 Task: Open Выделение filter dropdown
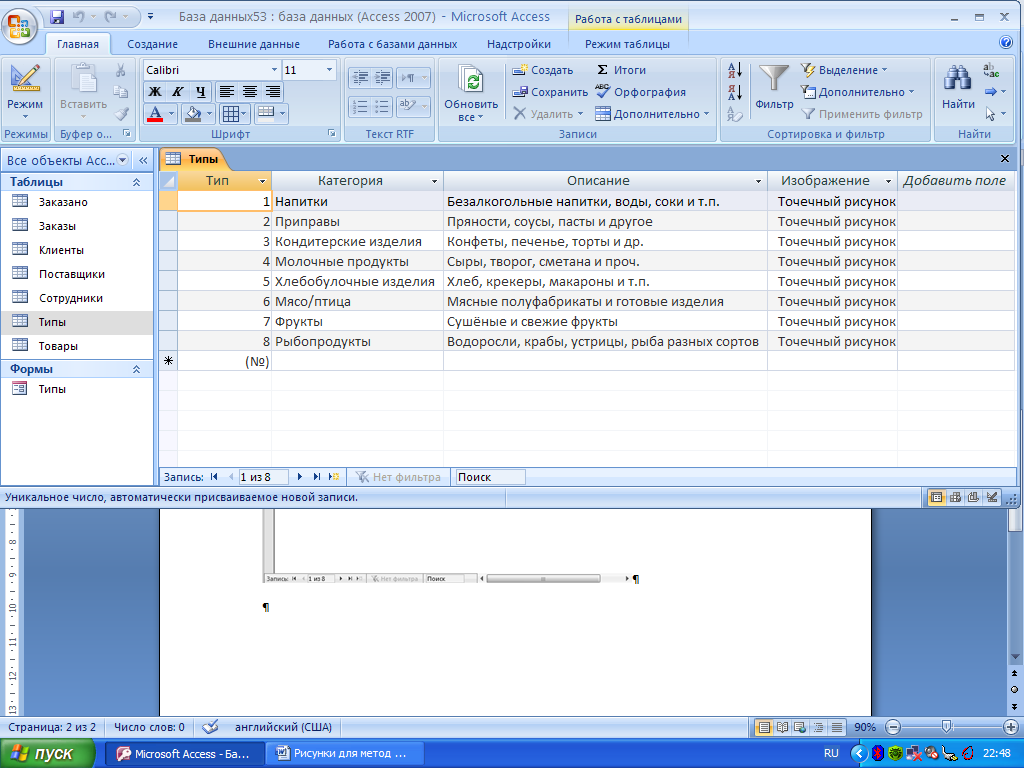click(x=844, y=70)
